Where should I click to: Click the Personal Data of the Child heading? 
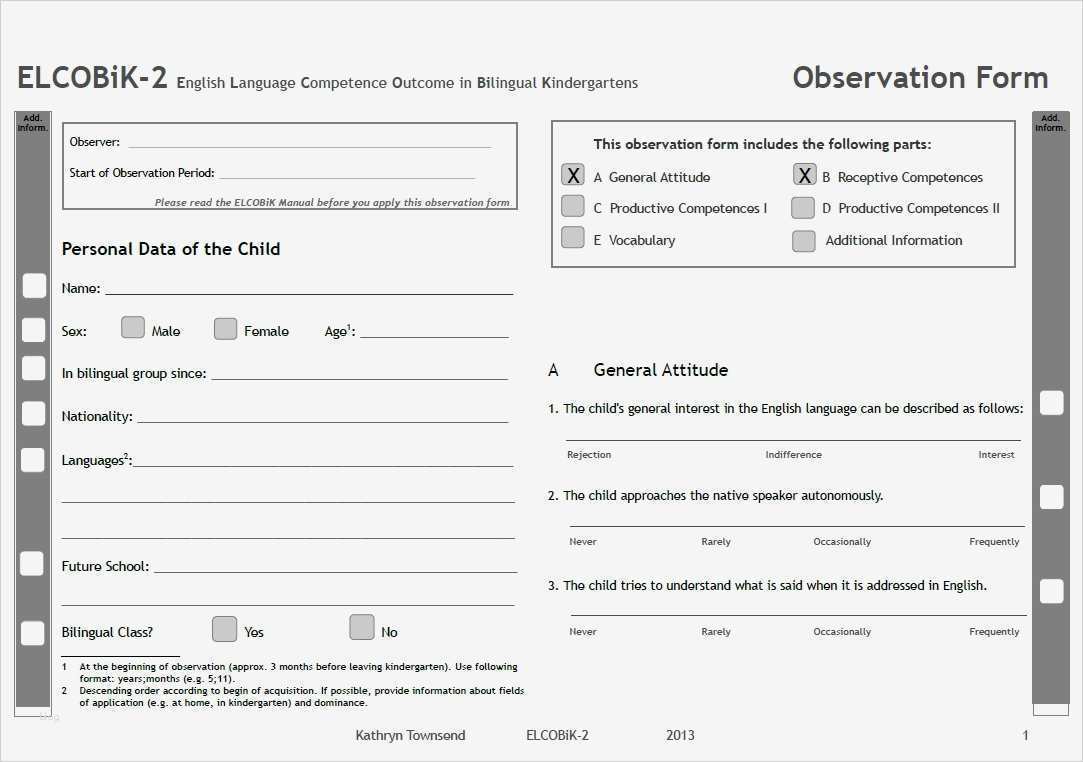171,249
